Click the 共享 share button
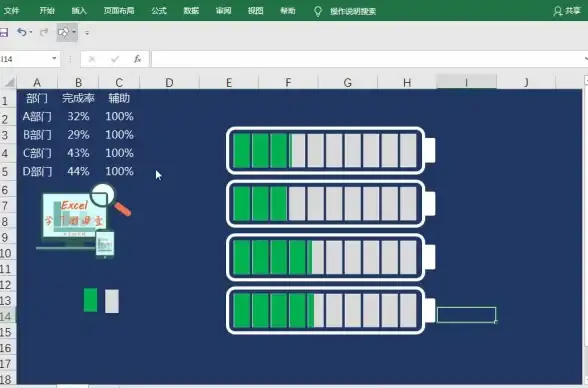 567,11
